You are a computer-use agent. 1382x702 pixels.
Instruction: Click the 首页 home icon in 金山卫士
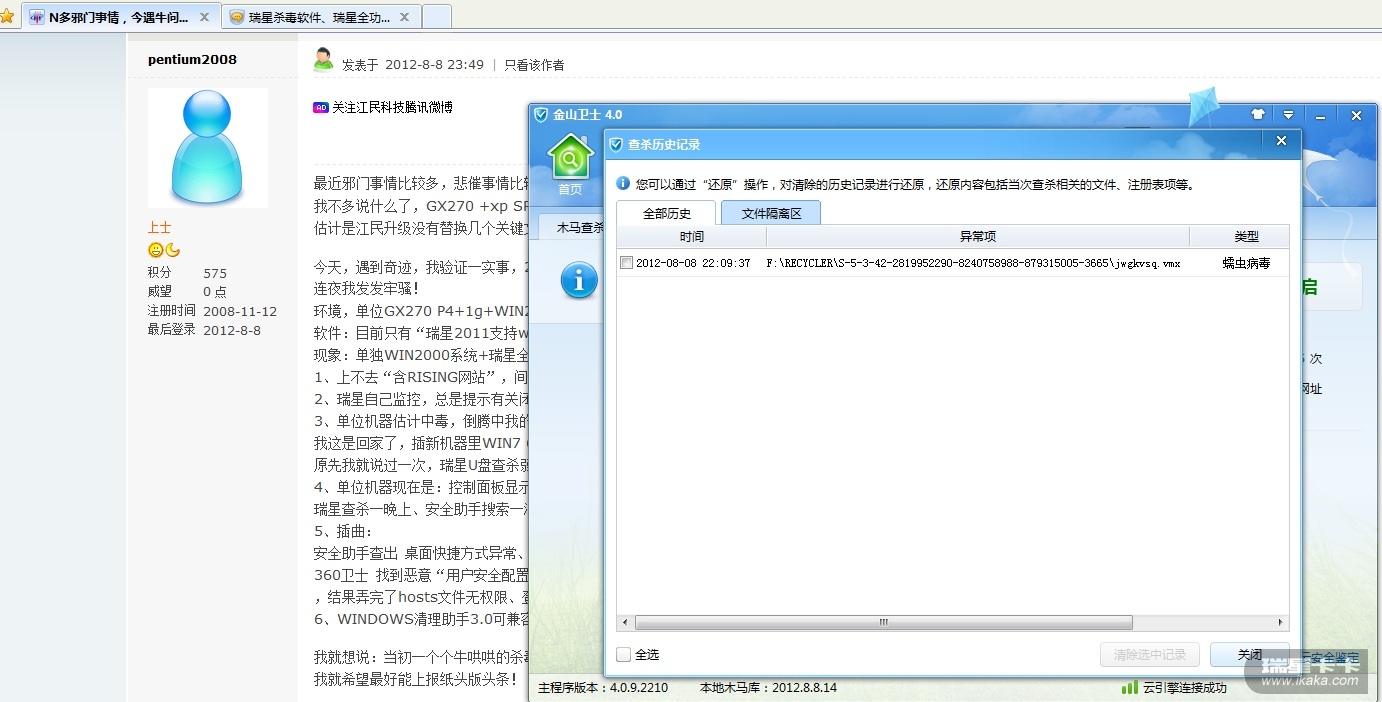[571, 165]
